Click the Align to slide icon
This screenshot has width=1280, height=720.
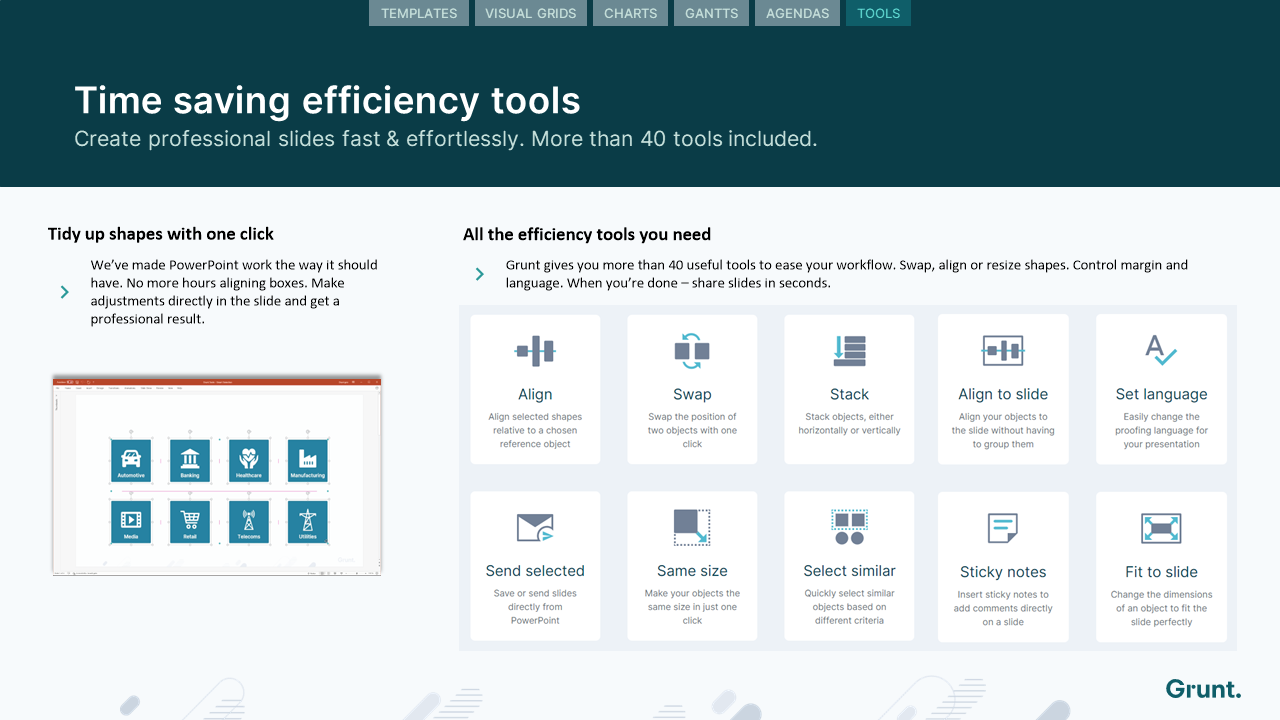[1003, 350]
